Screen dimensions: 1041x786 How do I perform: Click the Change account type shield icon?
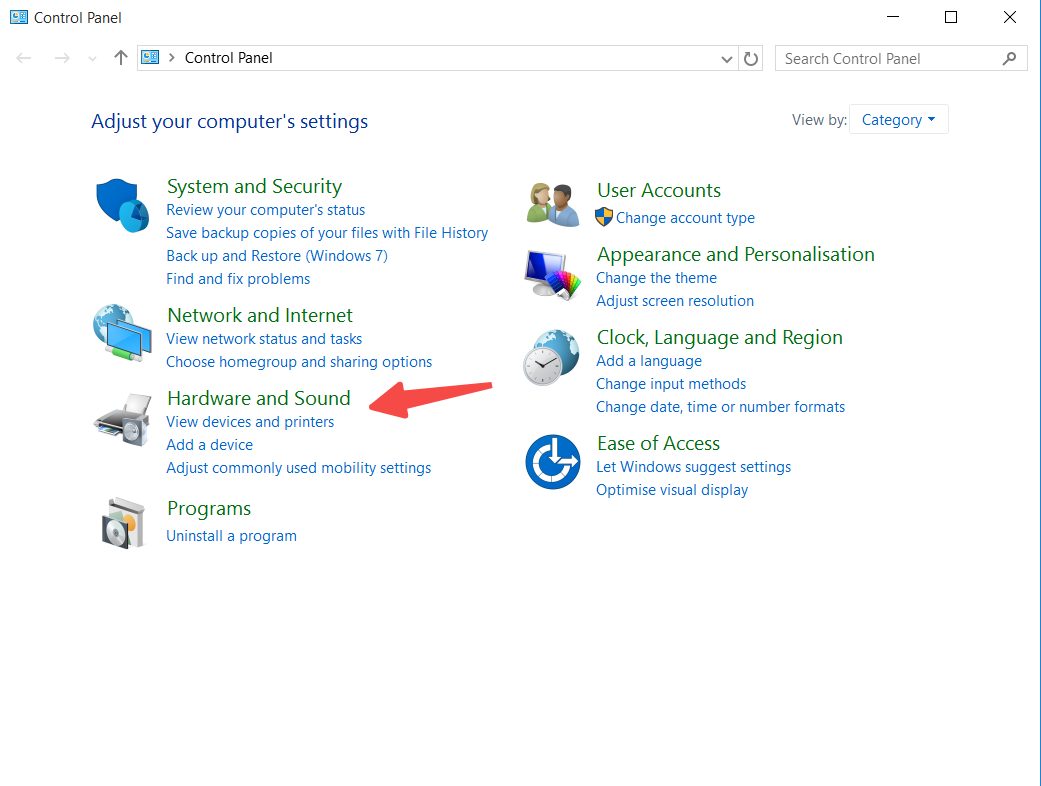tap(602, 217)
